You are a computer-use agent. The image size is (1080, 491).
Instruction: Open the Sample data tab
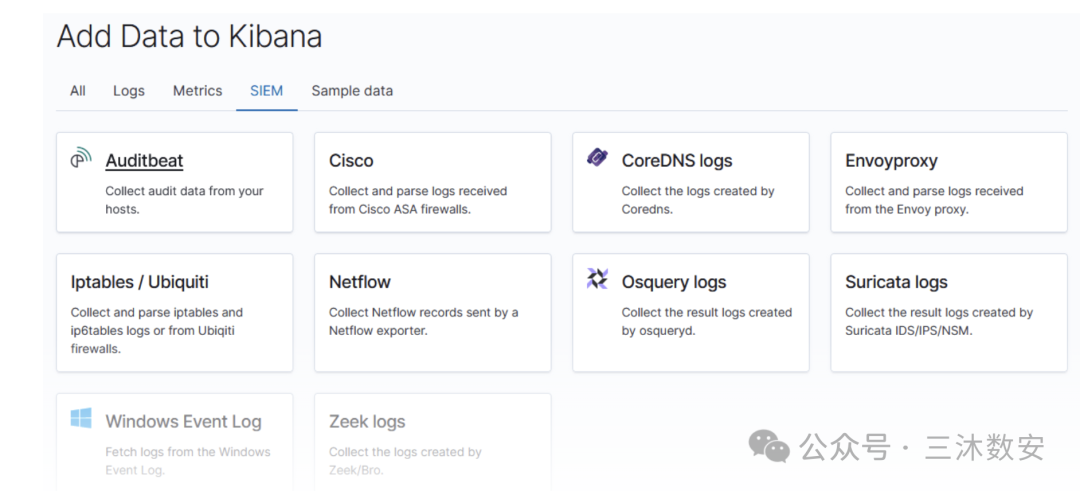[352, 91]
